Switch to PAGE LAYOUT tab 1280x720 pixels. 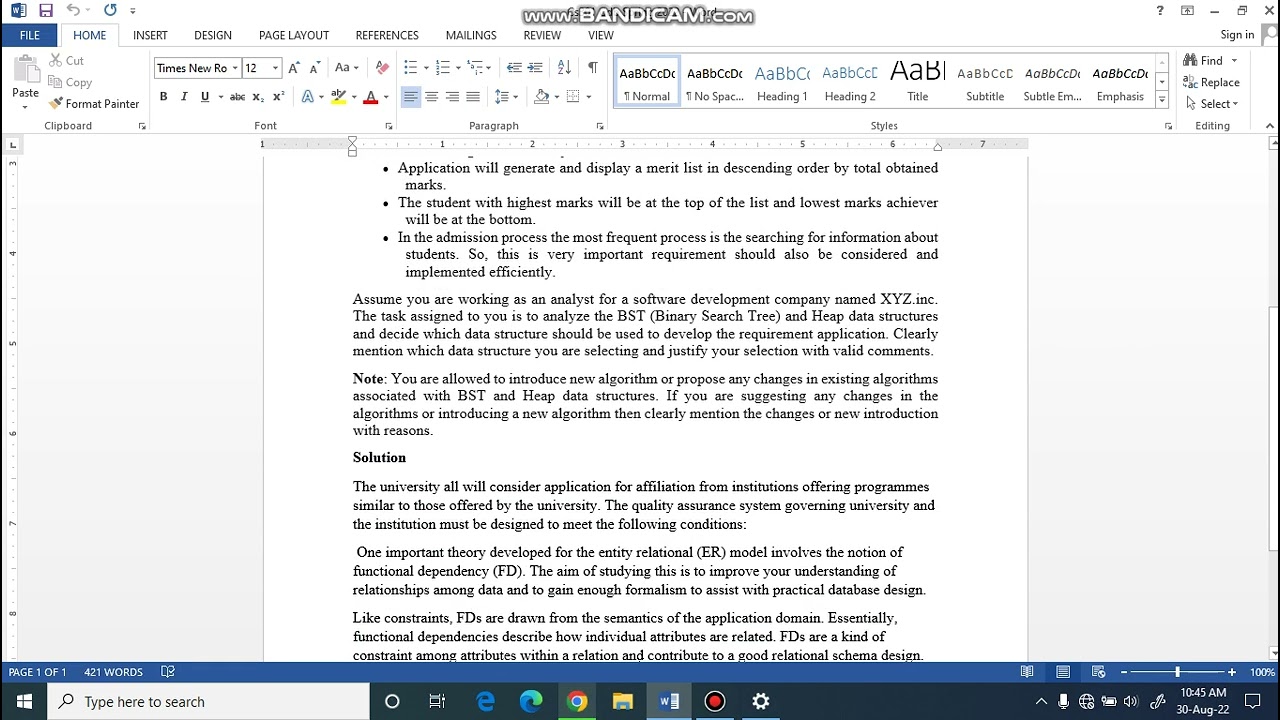coord(294,35)
